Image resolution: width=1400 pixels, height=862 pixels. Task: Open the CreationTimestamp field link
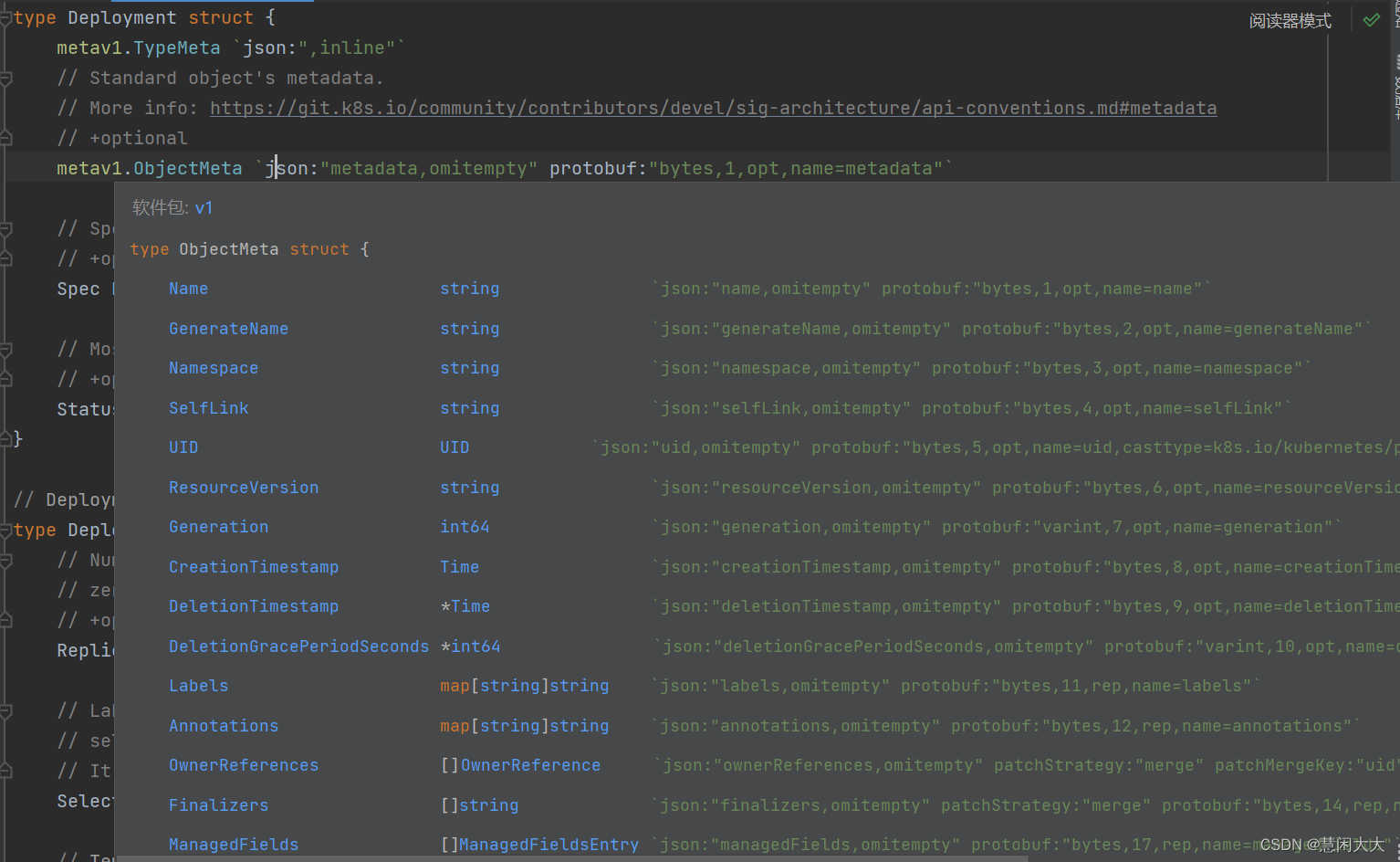click(254, 567)
